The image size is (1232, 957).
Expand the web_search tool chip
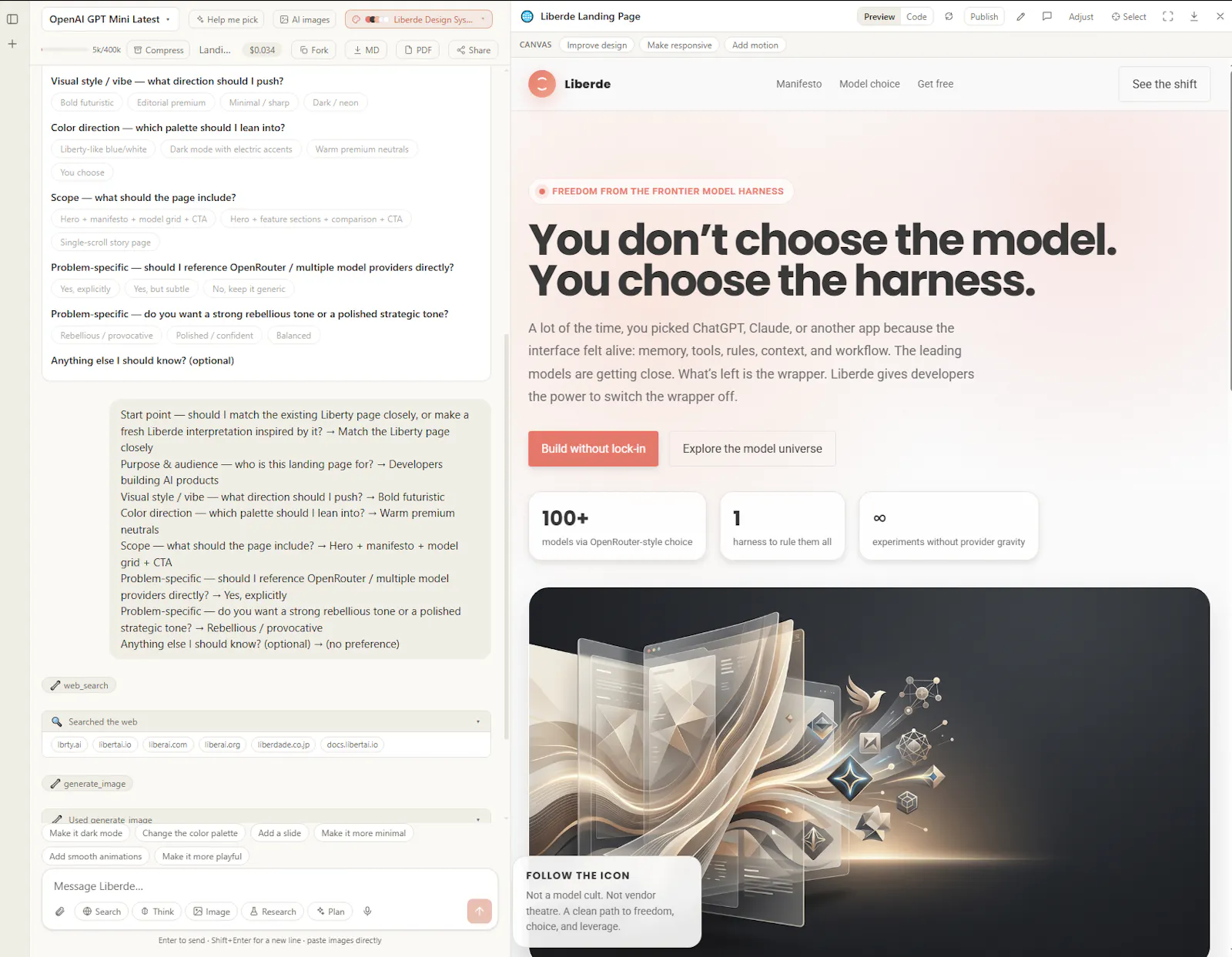pos(79,685)
